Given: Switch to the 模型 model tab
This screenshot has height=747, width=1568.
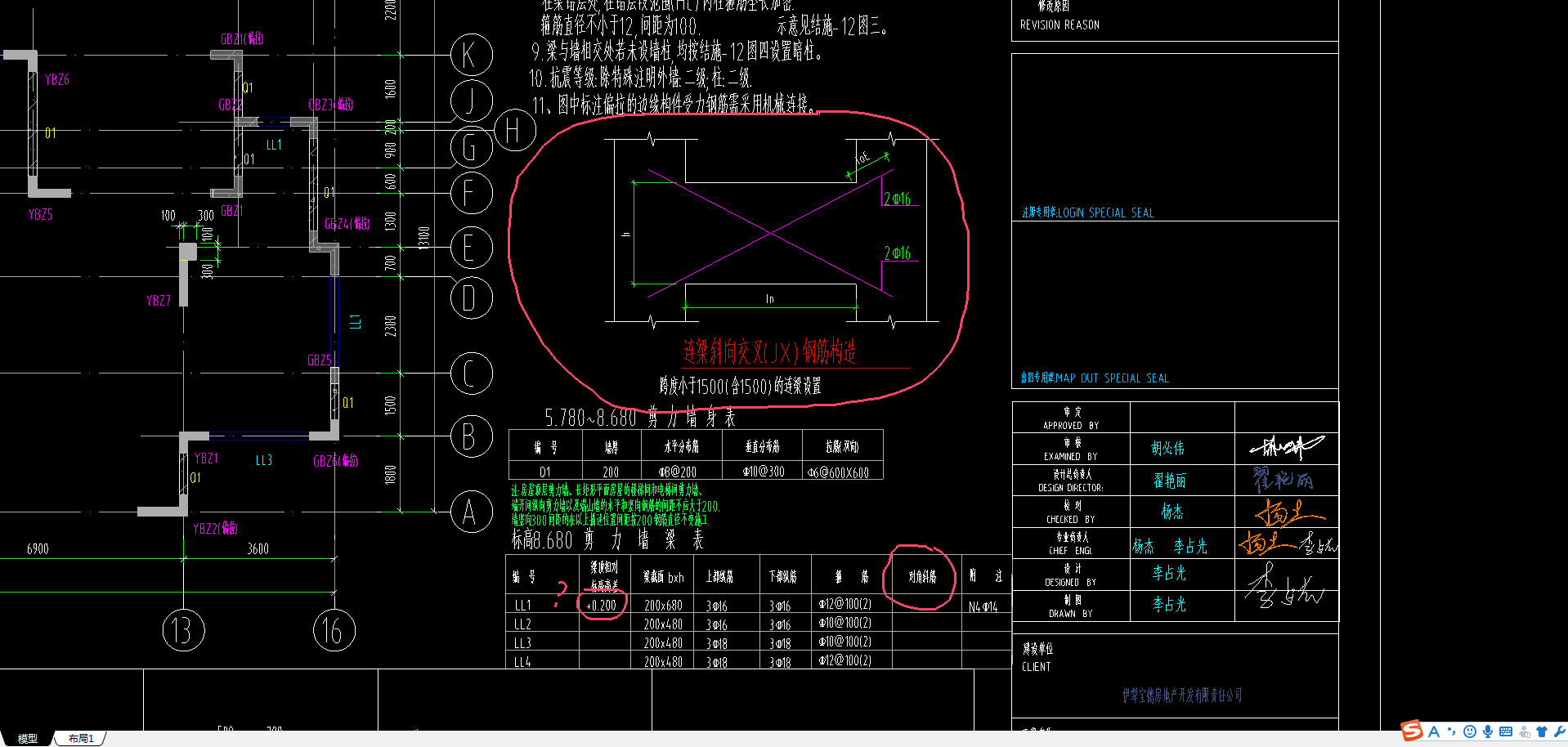Looking at the screenshot, I should tap(28, 738).
